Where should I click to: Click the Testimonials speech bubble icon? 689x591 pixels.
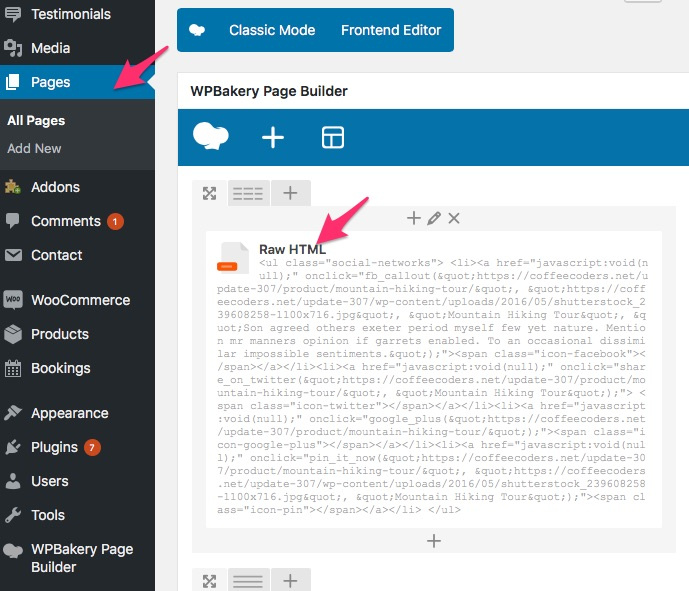(x=13, y=14)
